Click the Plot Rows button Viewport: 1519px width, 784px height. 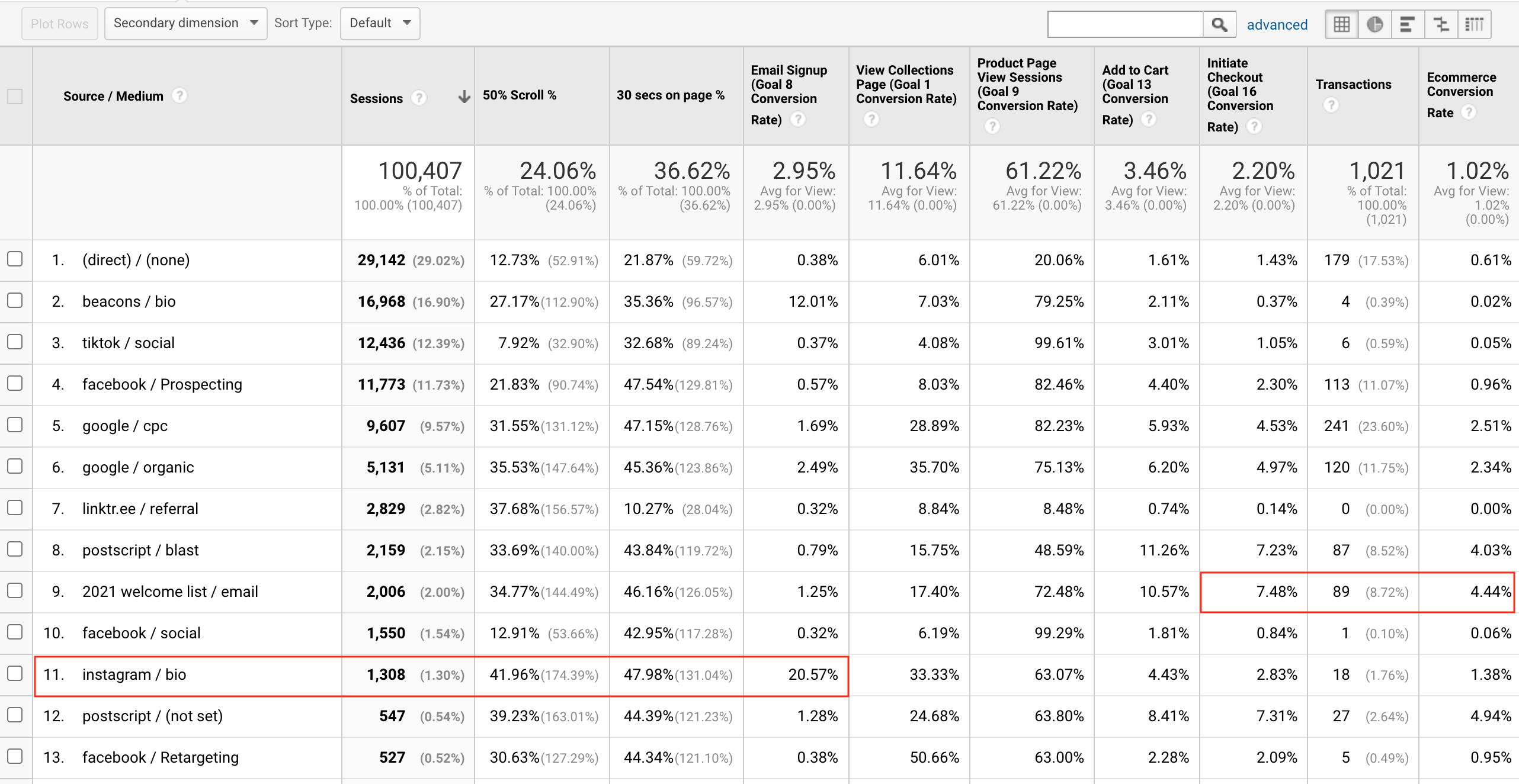click(x=59, y=24)
